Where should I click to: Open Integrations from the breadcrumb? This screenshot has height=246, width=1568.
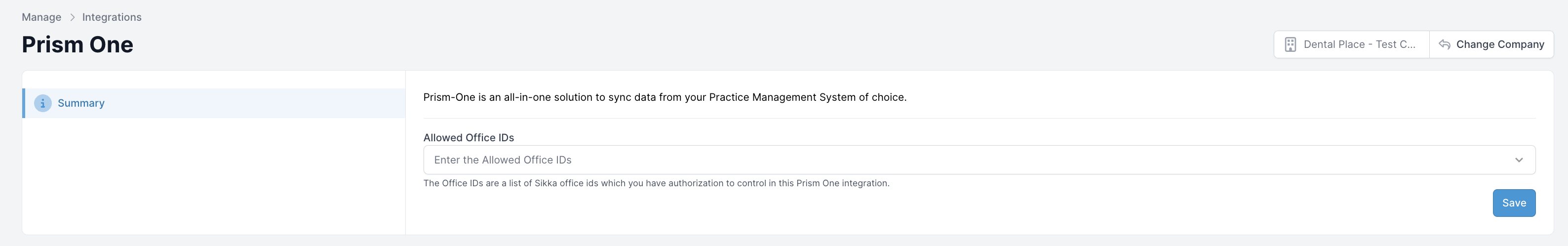coord(112,17)
